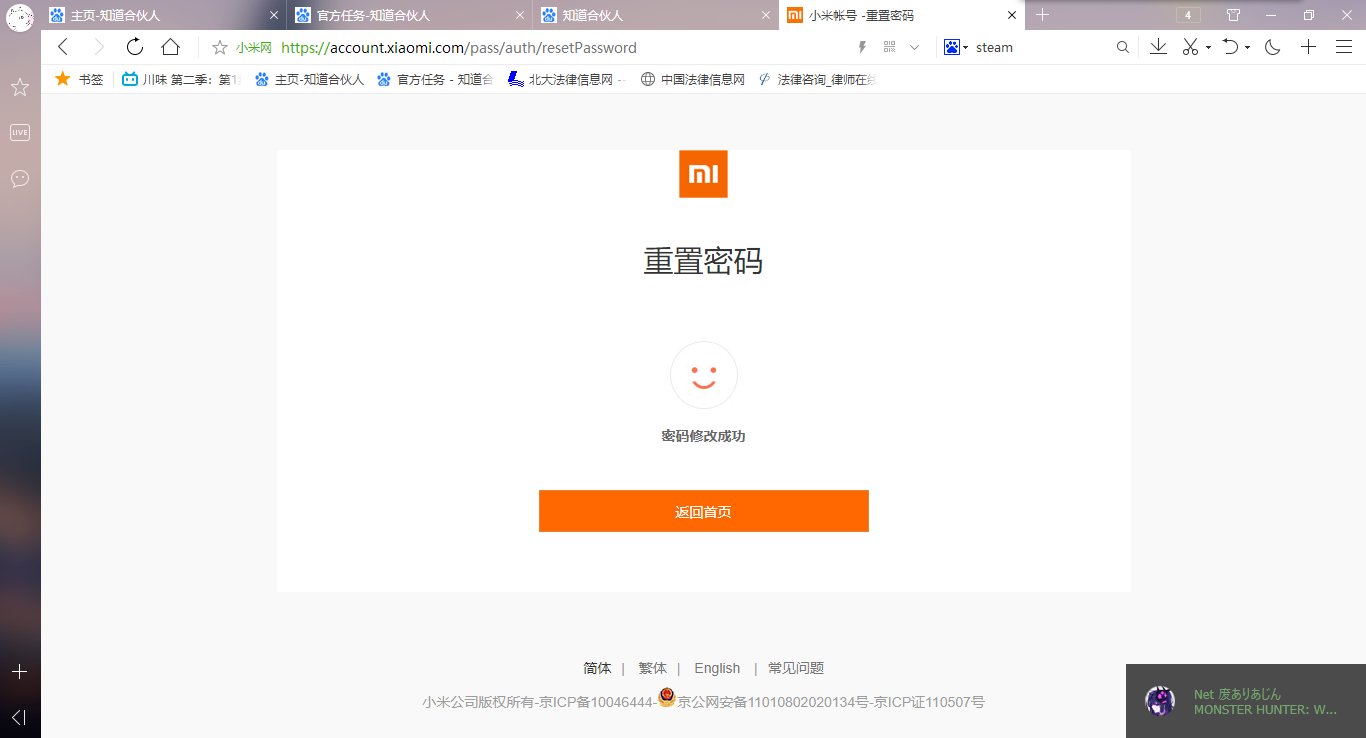The image size is (1366, 738).
Task: Expand the dropdown next to the grid icon
Action: [913, 47]
